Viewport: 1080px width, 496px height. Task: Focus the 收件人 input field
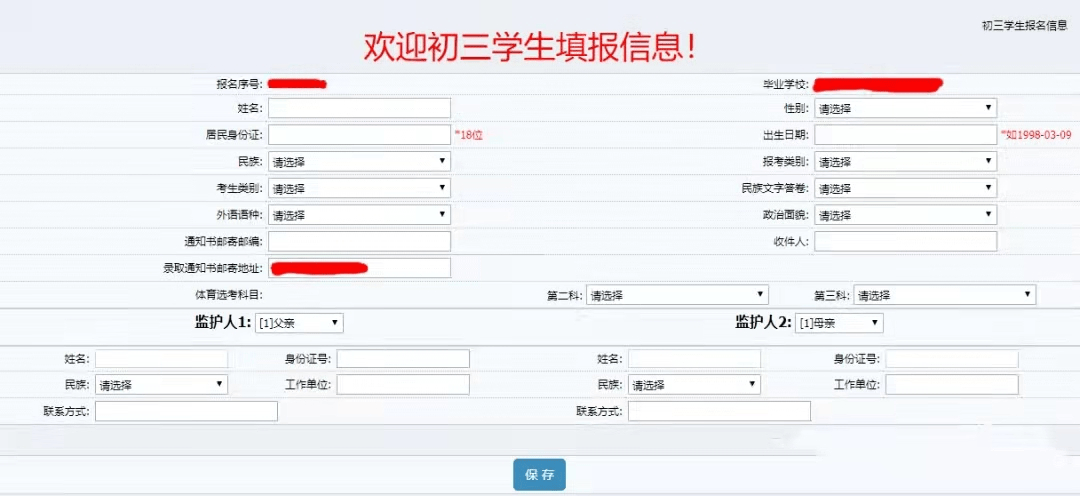[x=905, y=241]
